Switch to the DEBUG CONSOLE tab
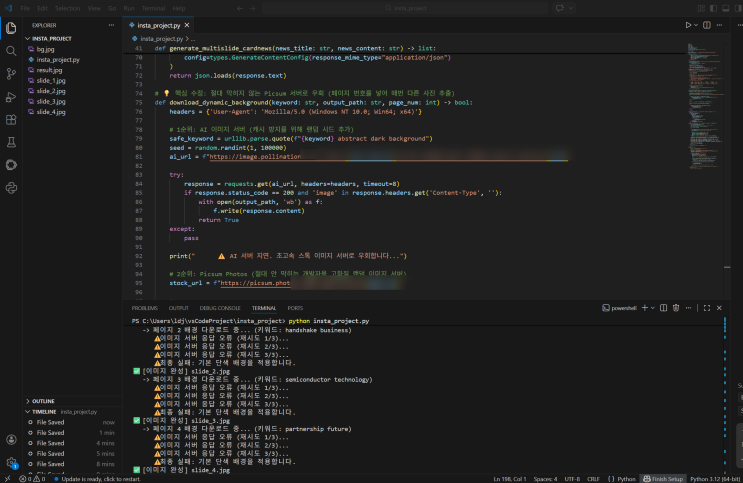743x483 pixels. [x=220, y=308]
